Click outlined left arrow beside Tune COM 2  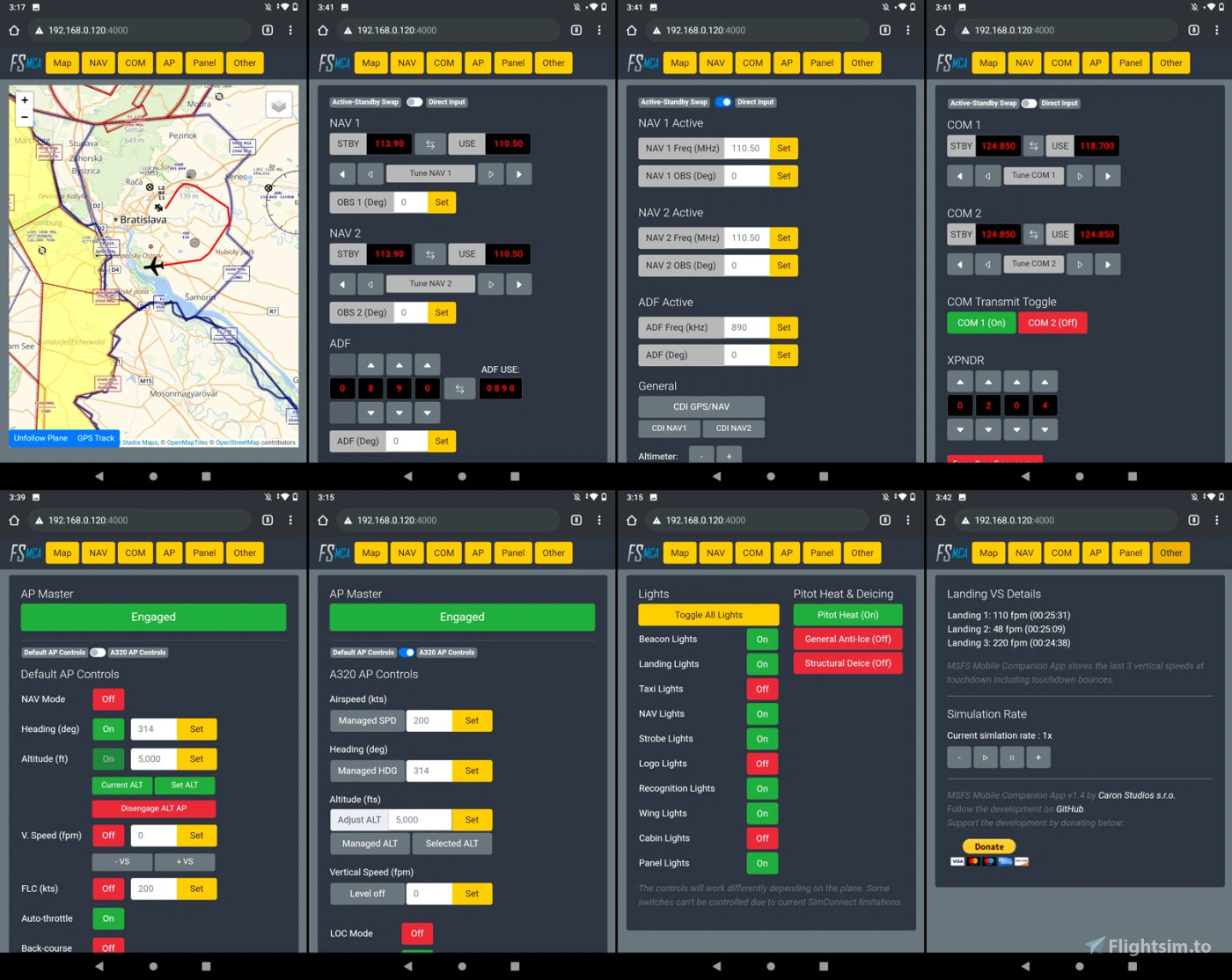987,264
